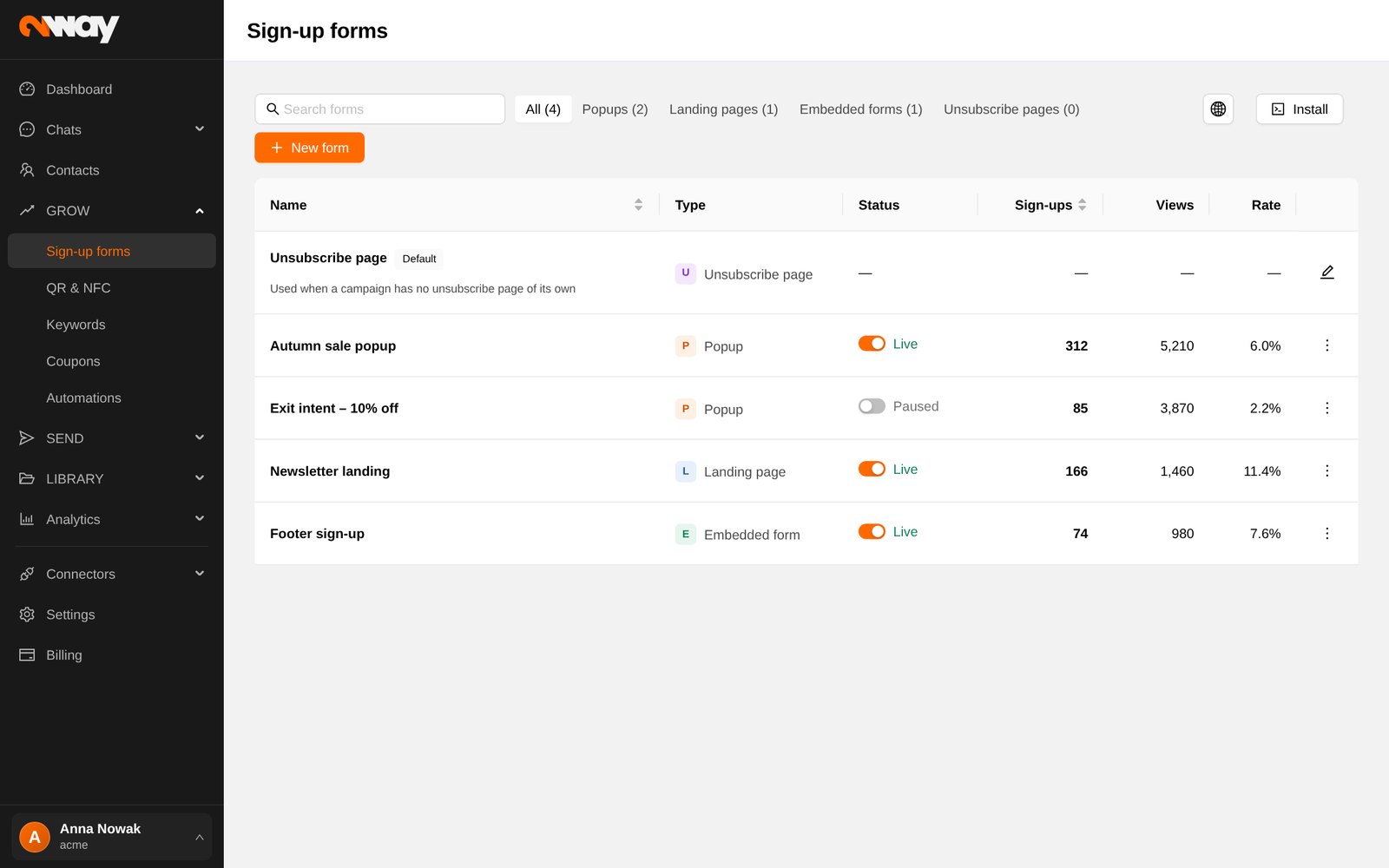Click the New form button
The image size is (1389, 868).
[x=309, y=148]
